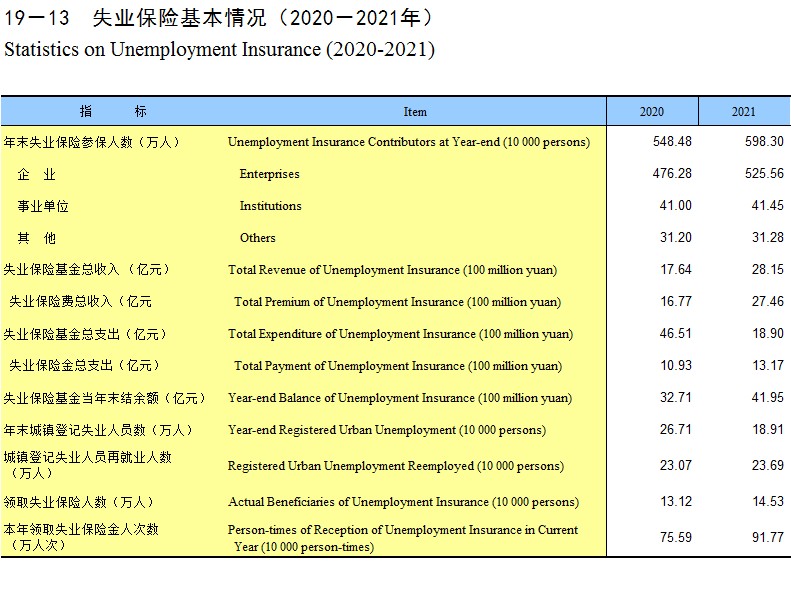This screenshot has height=590, width=791.
Task: Click Total Expenditure of Unemployment Insurance label
Action: (x=401, y=334)
